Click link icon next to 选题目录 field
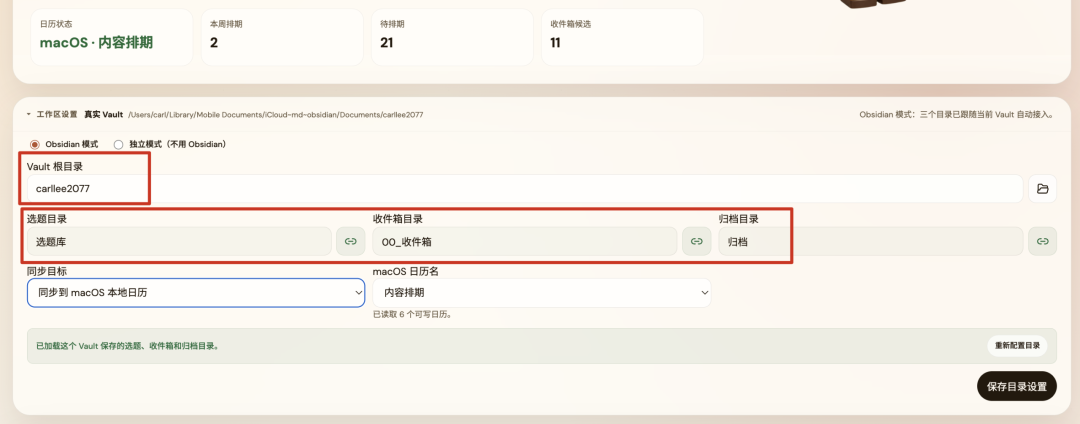 (x=351, y=242)
